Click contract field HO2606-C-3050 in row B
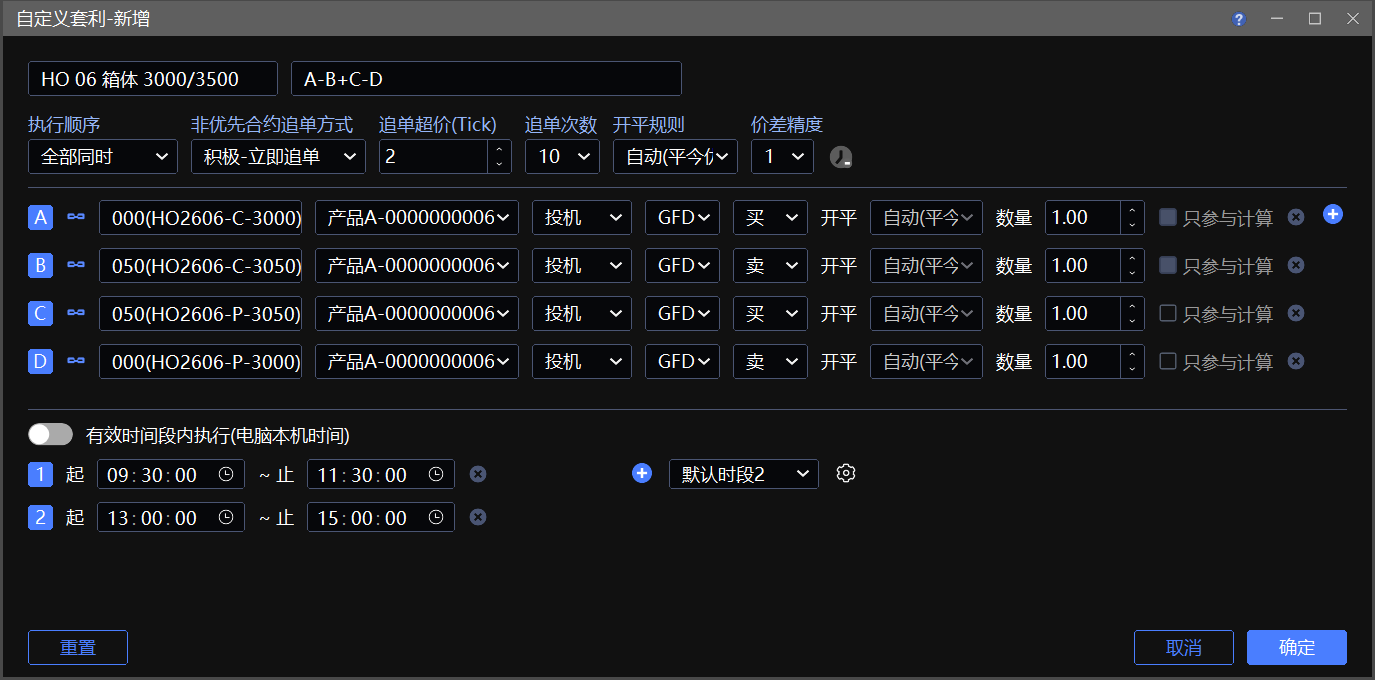Image resolution: width=1375 pixels, height=680 pixels. point(200,265)
